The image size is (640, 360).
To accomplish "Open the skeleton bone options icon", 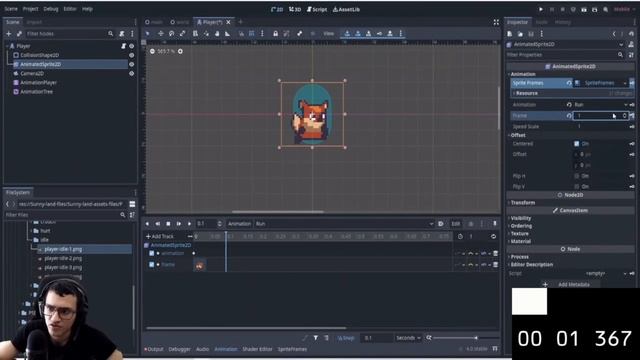I will (x=300, y=33).
